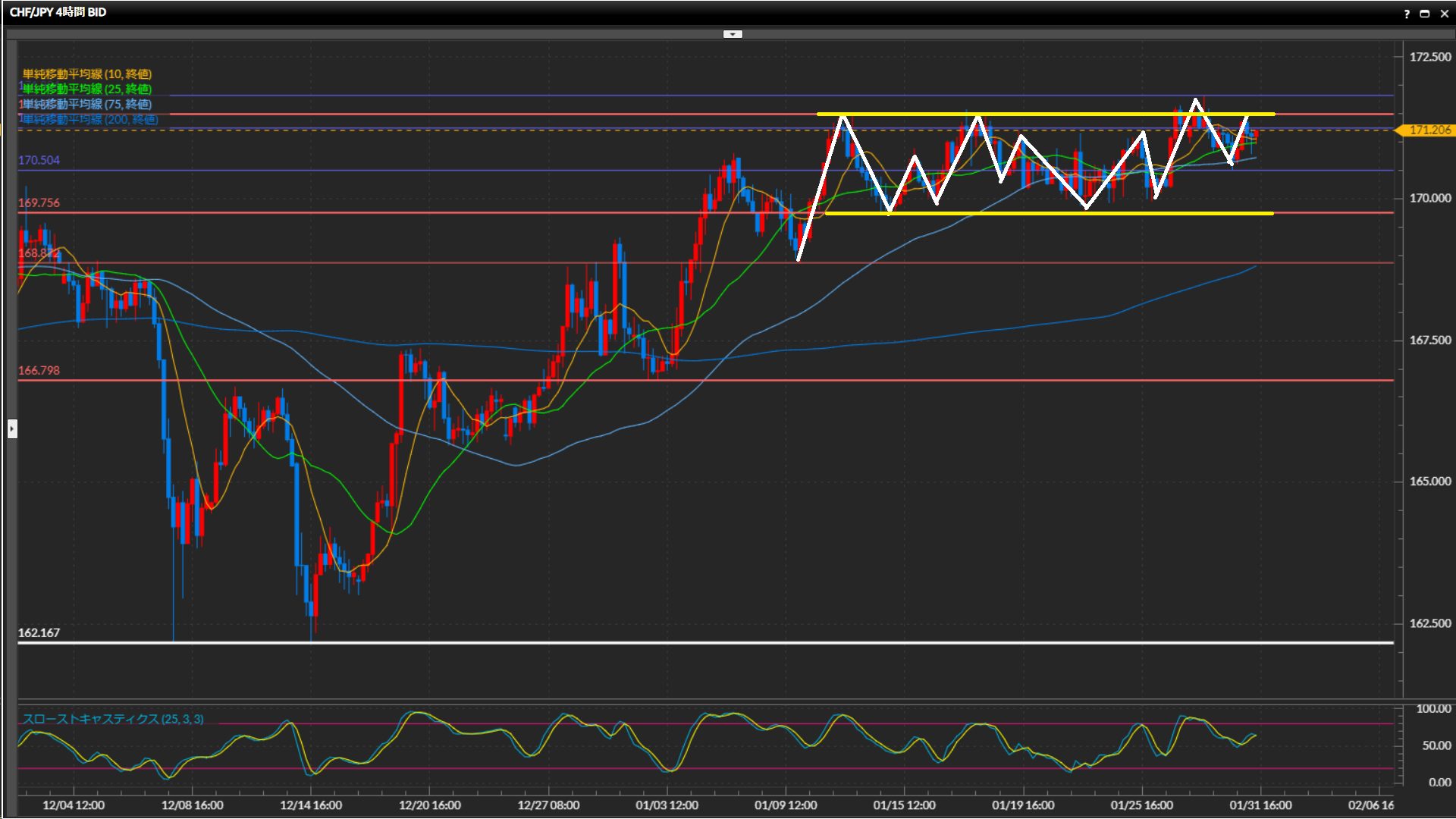Click the CHF/JPY 4時間 BID title
This screenshot has height=819, width=1456.
point(58,12)
